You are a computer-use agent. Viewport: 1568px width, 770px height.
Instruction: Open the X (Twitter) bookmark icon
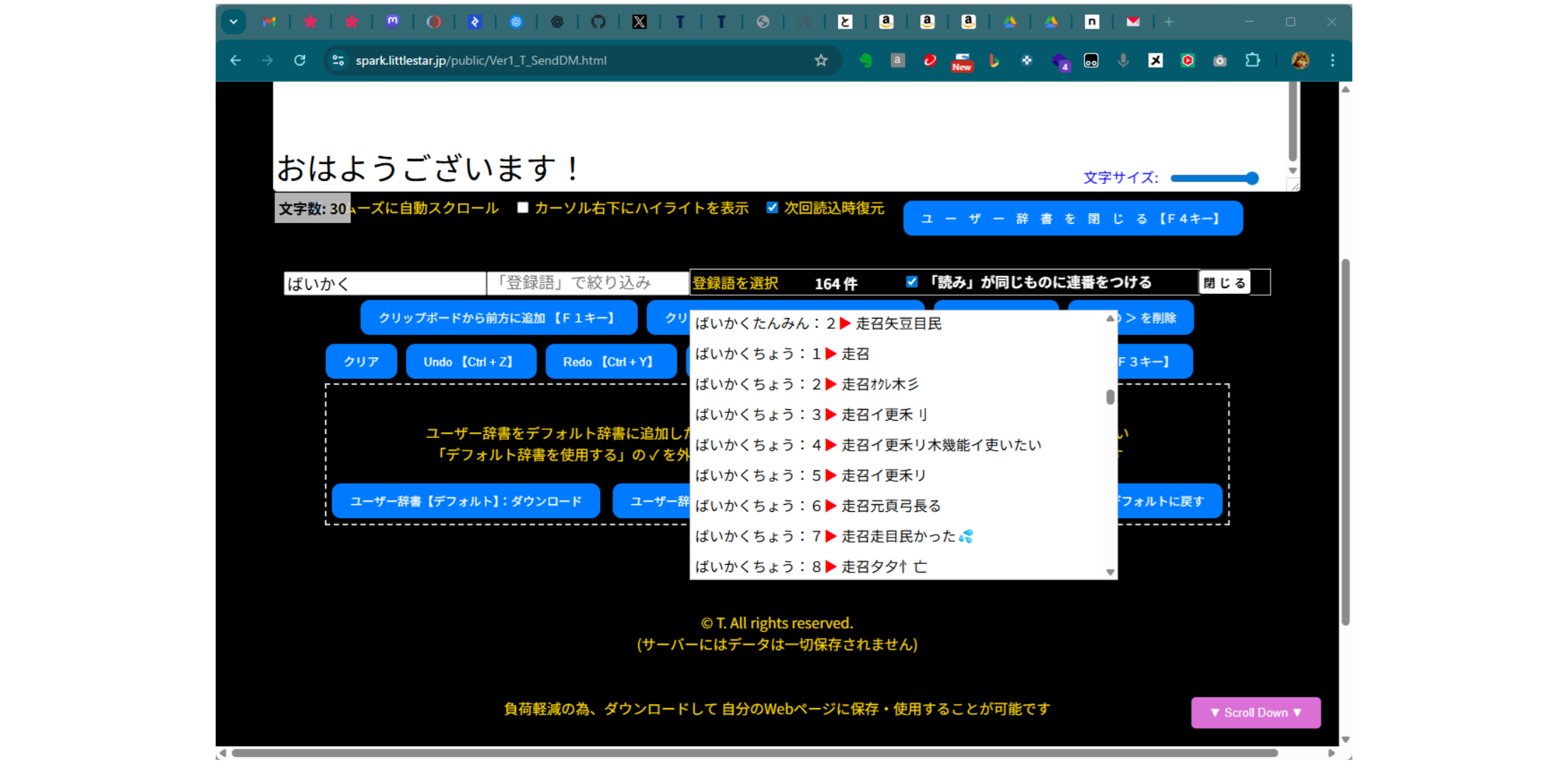pos(639,21)
